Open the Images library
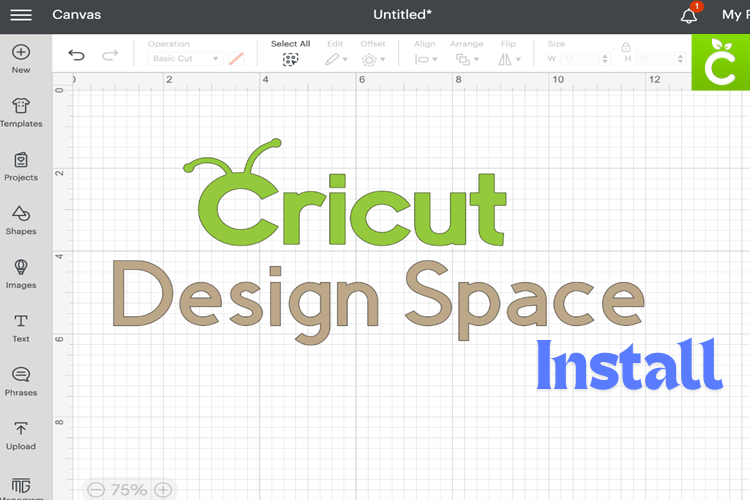 tap(21, 274)
